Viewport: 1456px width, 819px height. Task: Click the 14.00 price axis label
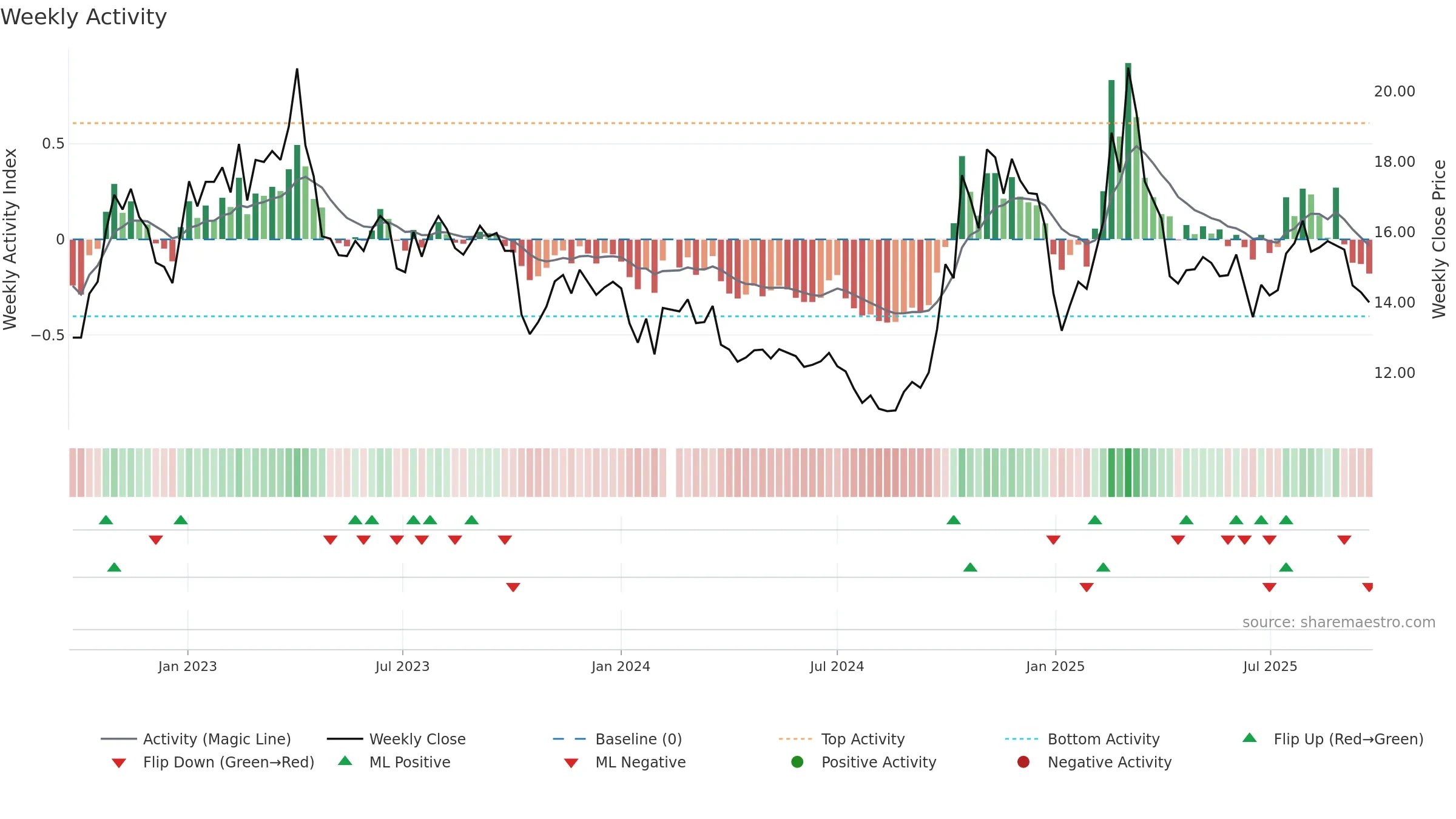1394,303
